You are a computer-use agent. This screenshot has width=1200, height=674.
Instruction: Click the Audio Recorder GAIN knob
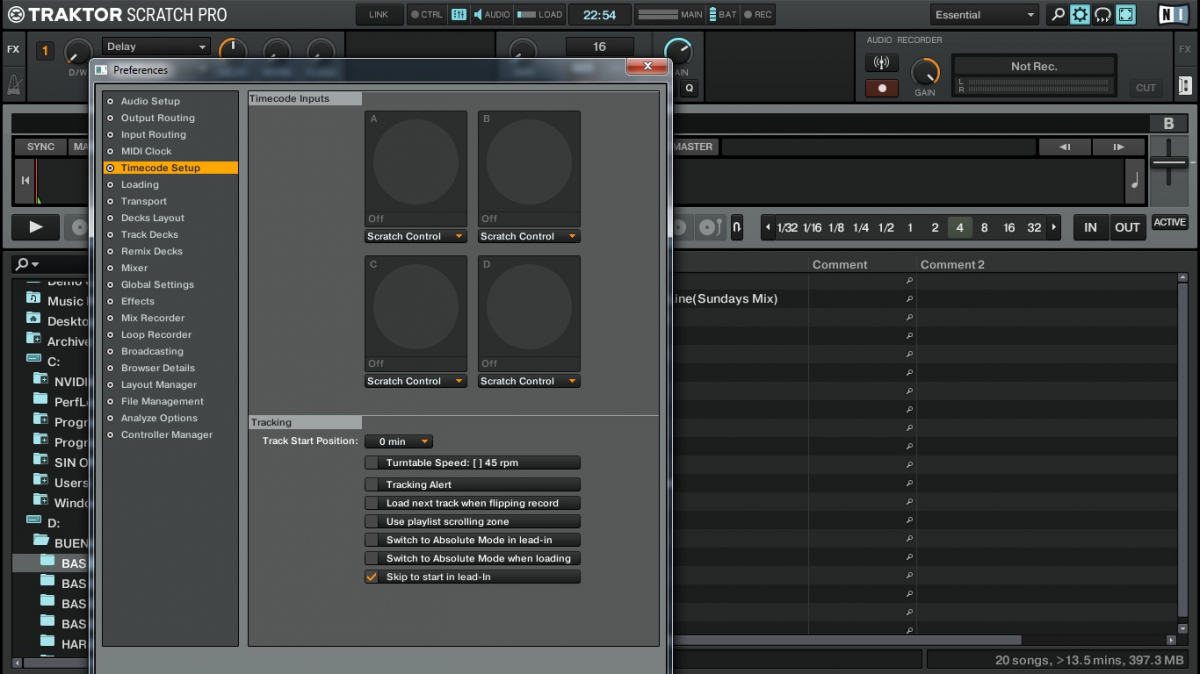tap(926, 72)
